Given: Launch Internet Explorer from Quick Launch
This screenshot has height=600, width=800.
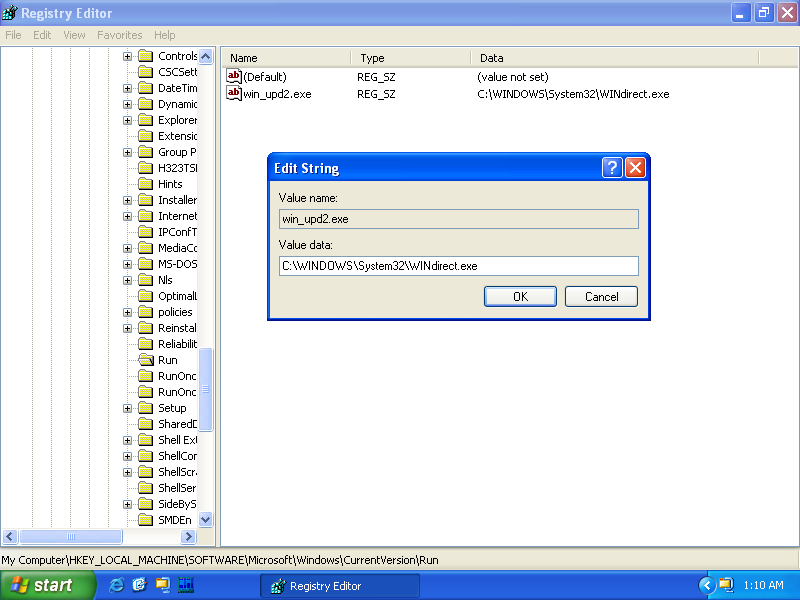Looking at the screenshot, I should tap(116, 585).
